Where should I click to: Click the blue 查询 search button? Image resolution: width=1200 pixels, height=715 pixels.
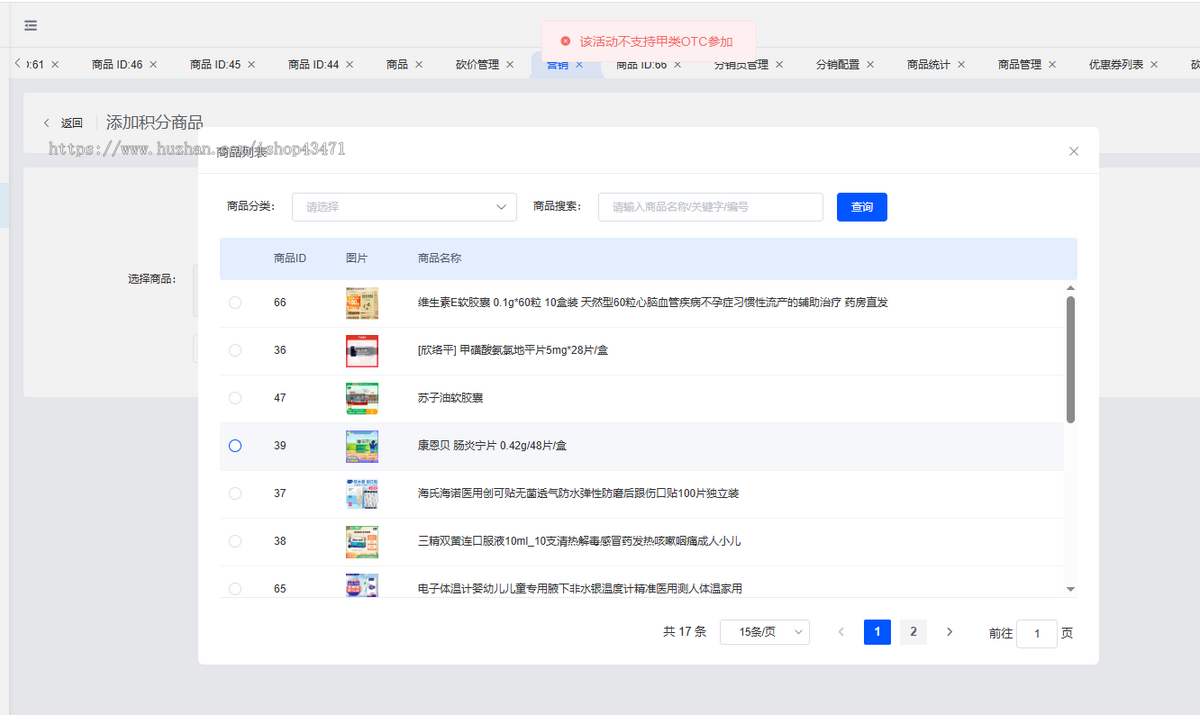point(862,207)
